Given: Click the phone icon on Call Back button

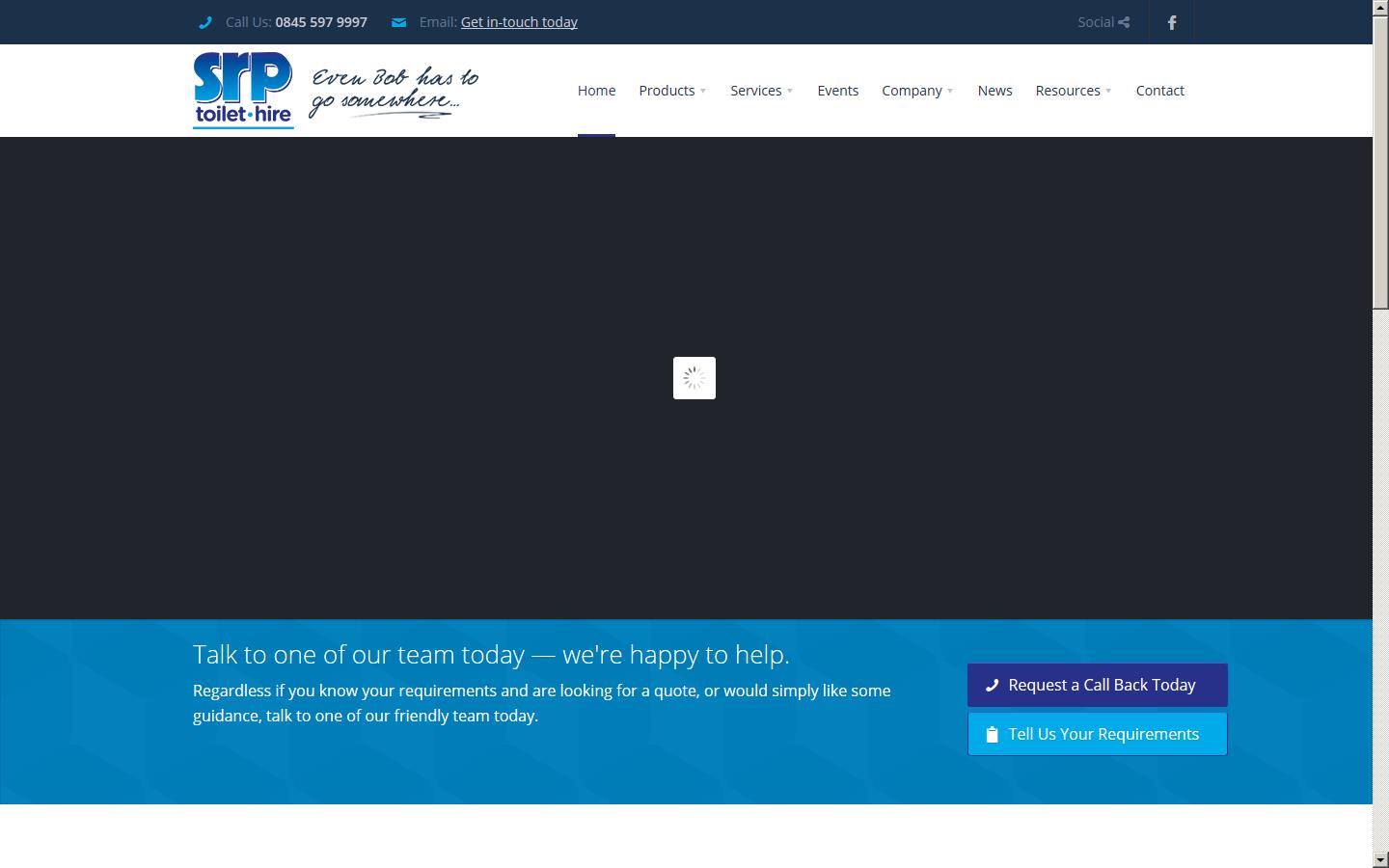Looking at the screenshot, I should coord(992,686).
